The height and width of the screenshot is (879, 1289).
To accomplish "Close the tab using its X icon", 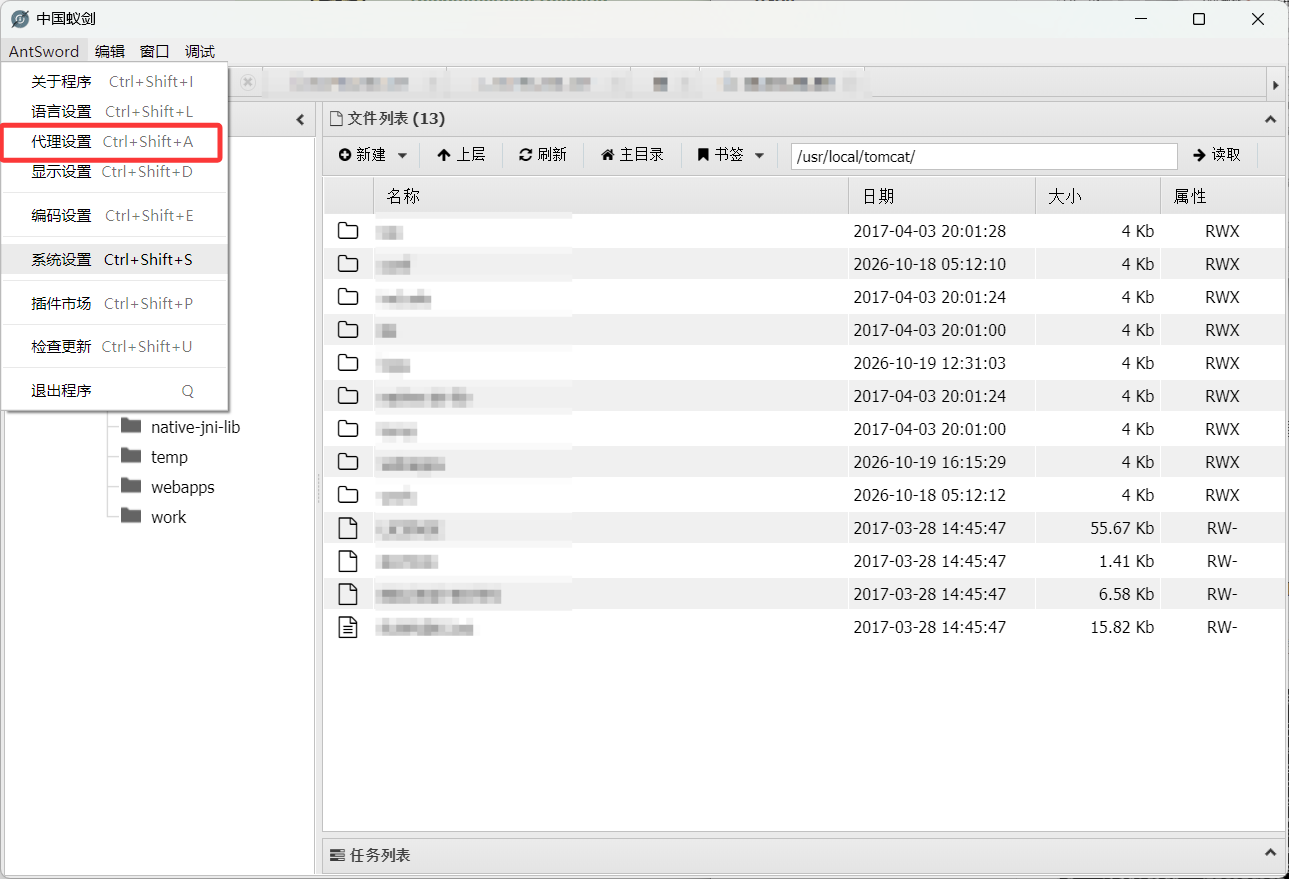I will pyautogui.click(x=248, y=82).
